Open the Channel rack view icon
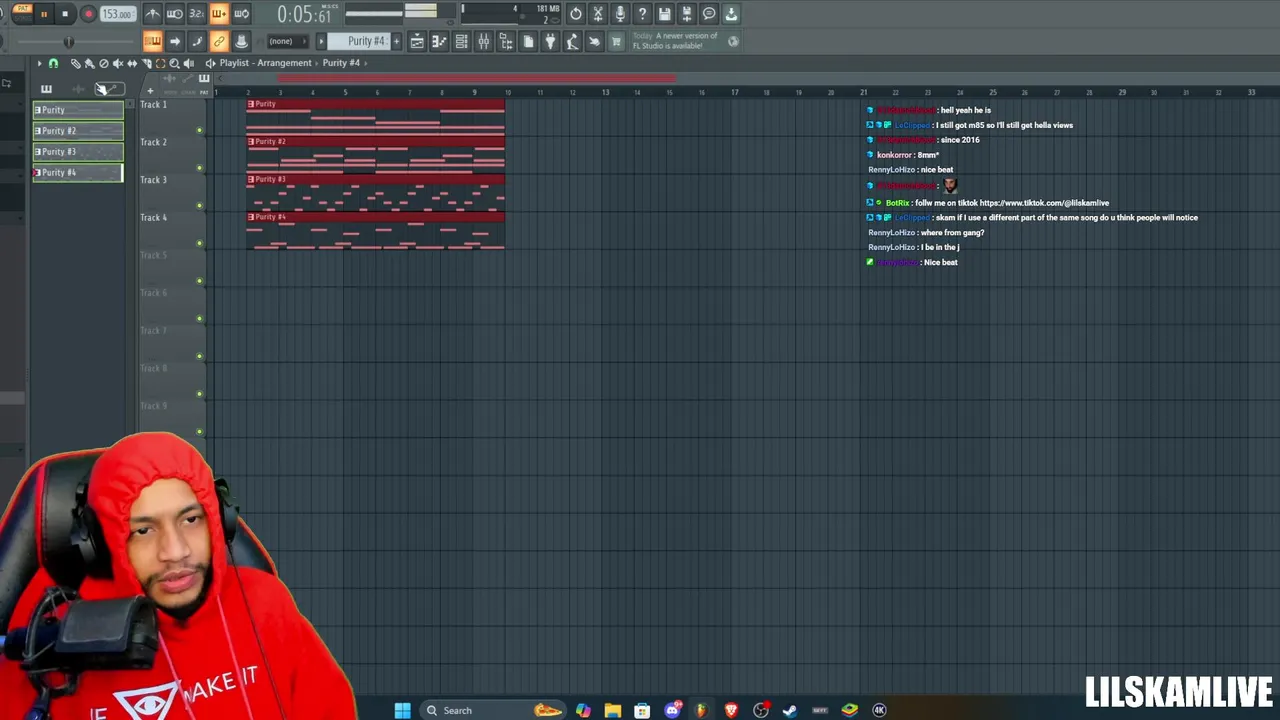1280x720 pixels. coord(461,41)
